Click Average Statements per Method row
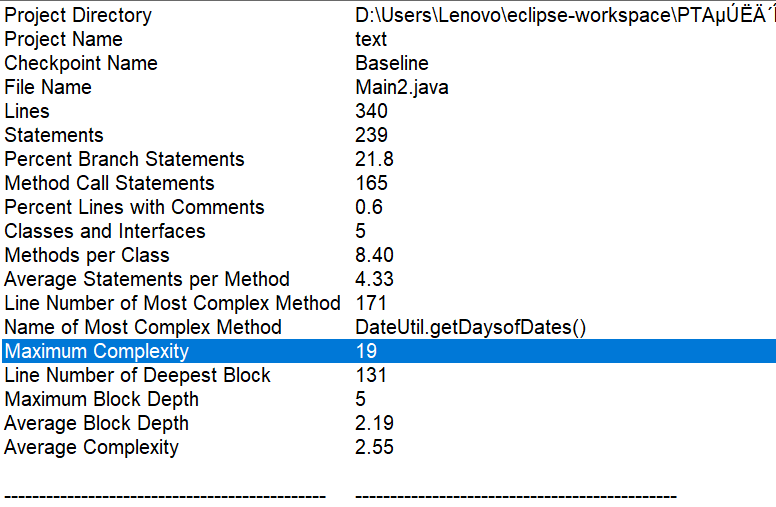776x507 pixels. [x=147, y=279]
